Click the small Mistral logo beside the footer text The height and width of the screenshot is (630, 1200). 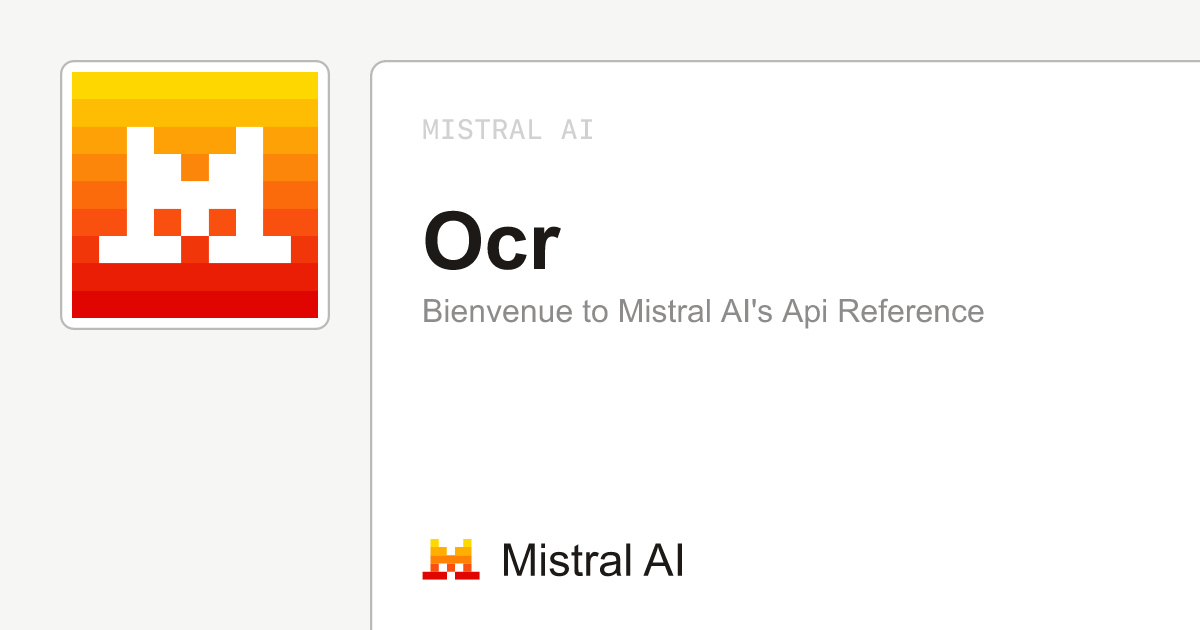[451, 559]
